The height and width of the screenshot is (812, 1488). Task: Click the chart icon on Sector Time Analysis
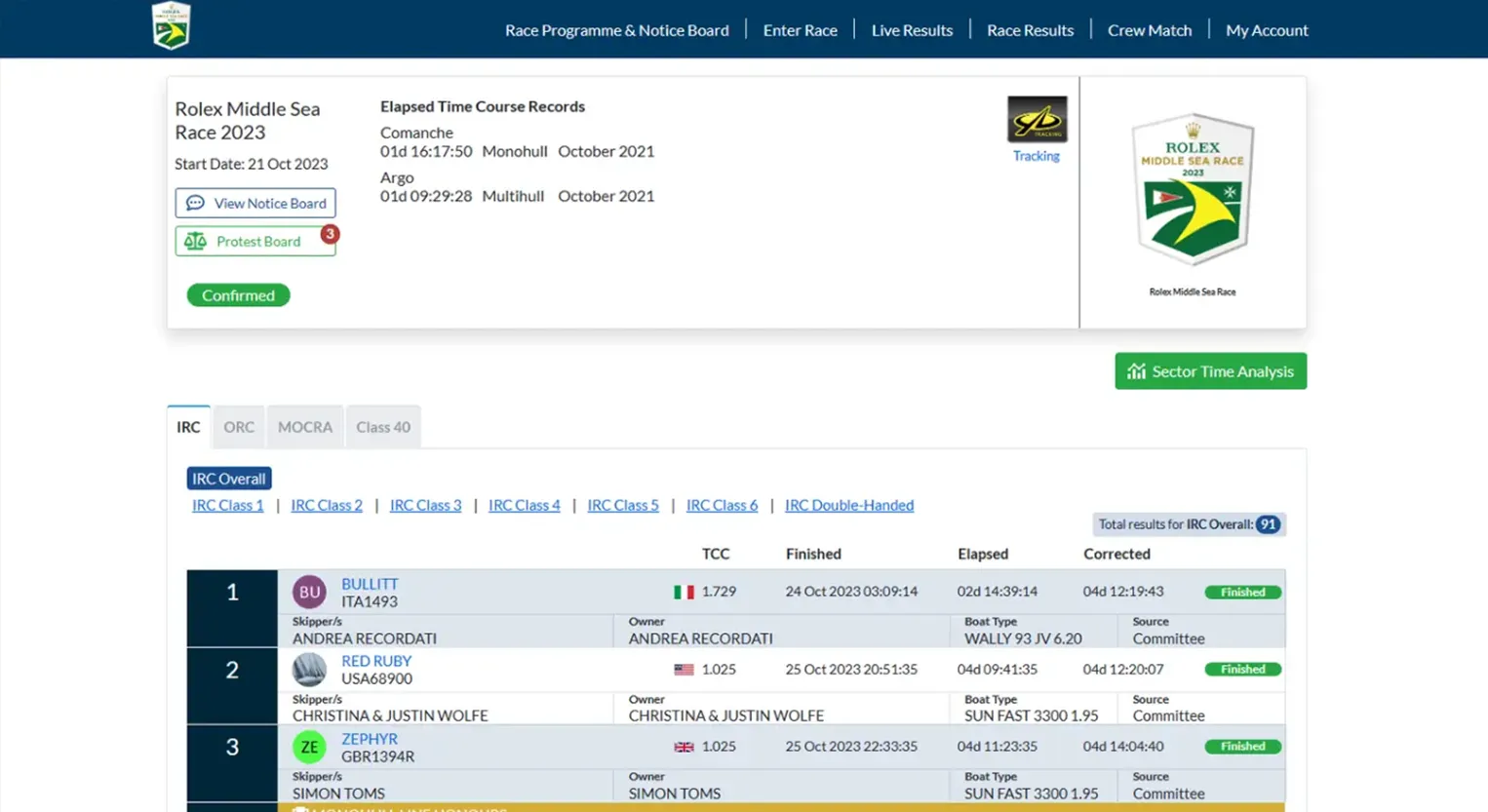coord(1136,371)
